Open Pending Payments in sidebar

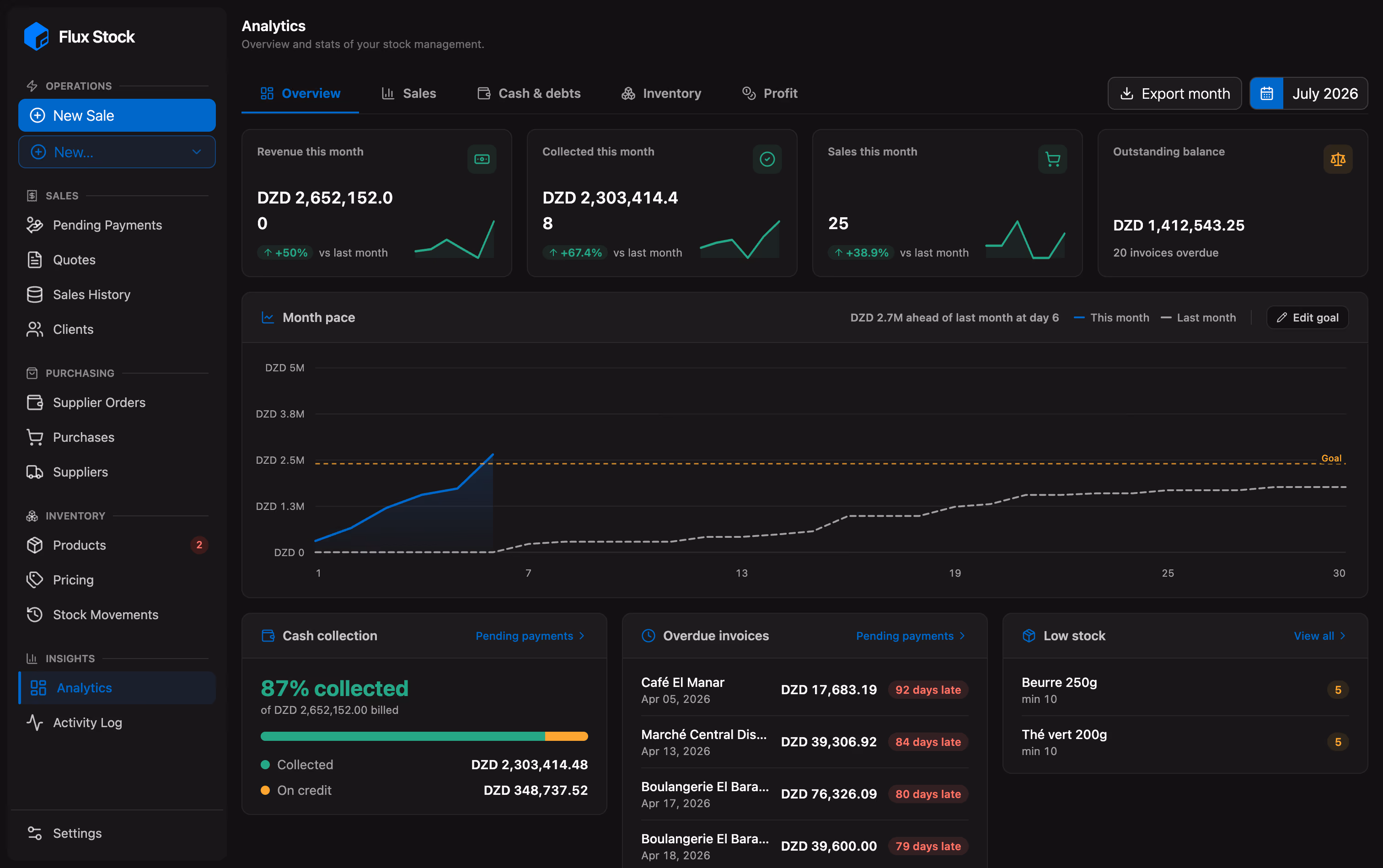pos(117,225)
